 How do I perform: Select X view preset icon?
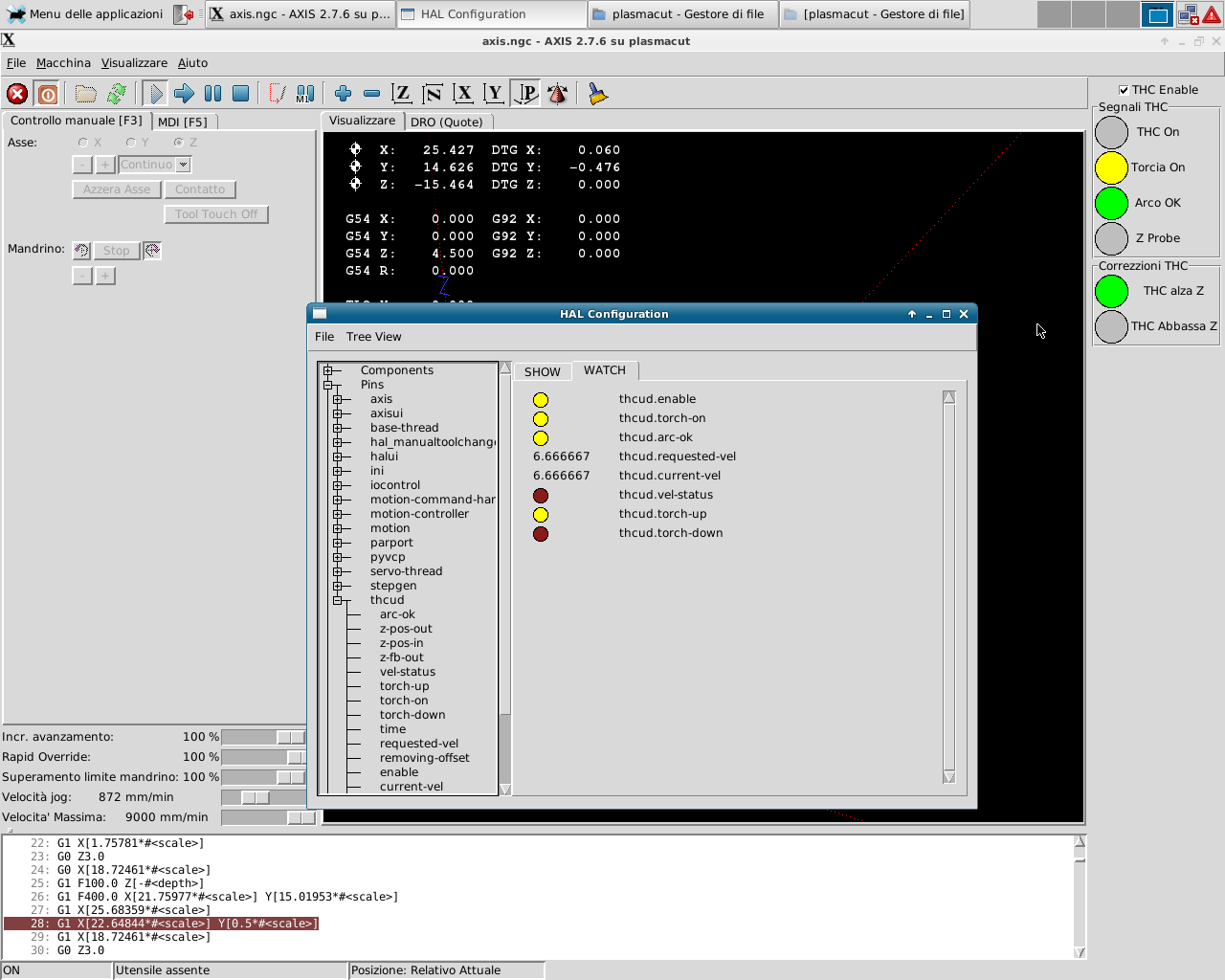coord(463,94)
